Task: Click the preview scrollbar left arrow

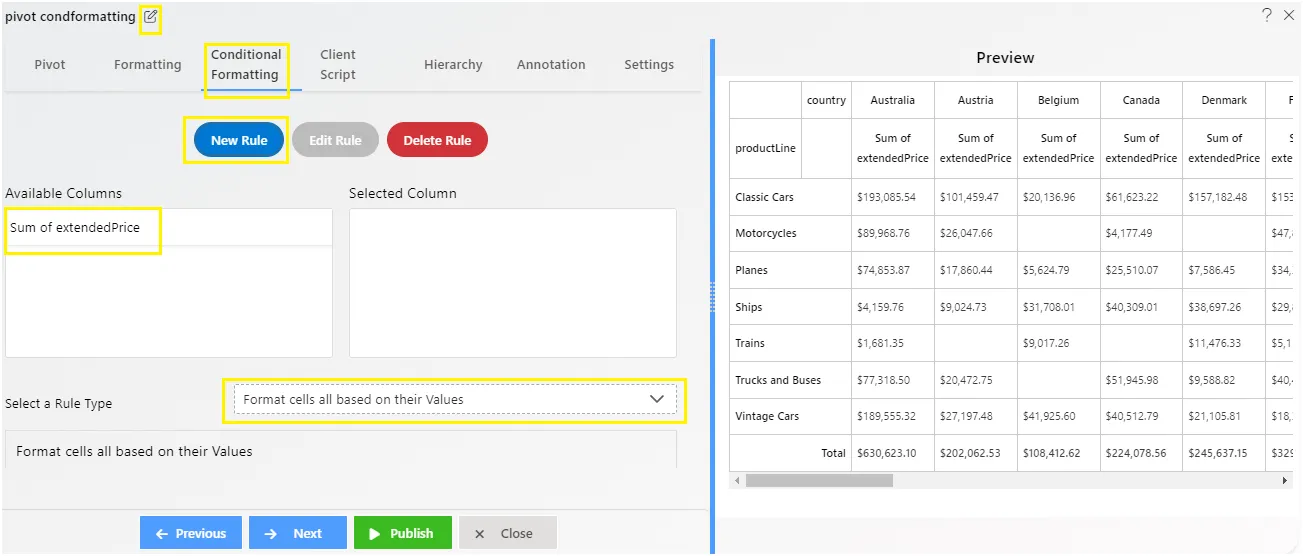Action: click(736, 481)
